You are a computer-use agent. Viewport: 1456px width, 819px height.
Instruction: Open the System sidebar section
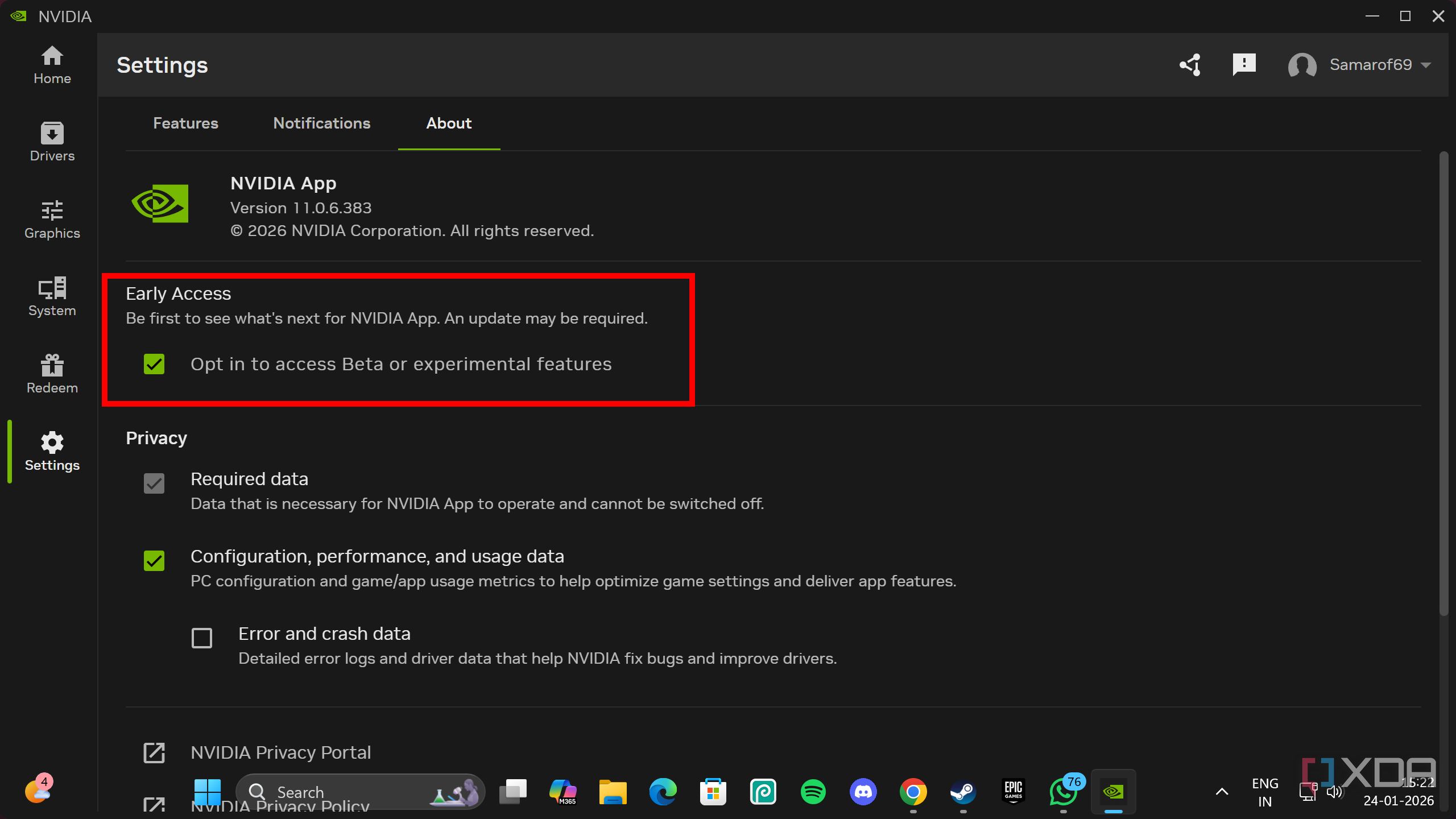52,297
